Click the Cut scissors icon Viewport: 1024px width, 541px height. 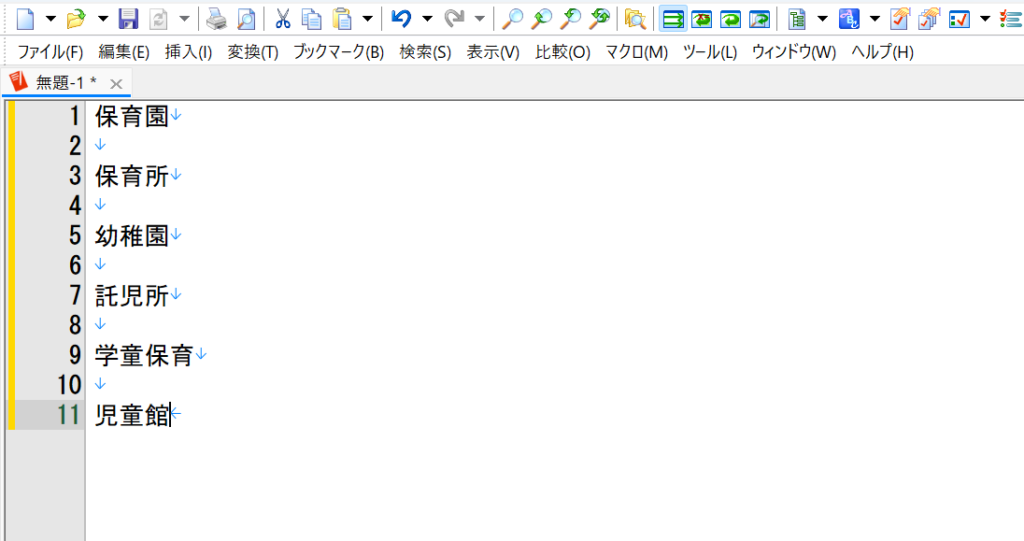click(x=283, y=18)
